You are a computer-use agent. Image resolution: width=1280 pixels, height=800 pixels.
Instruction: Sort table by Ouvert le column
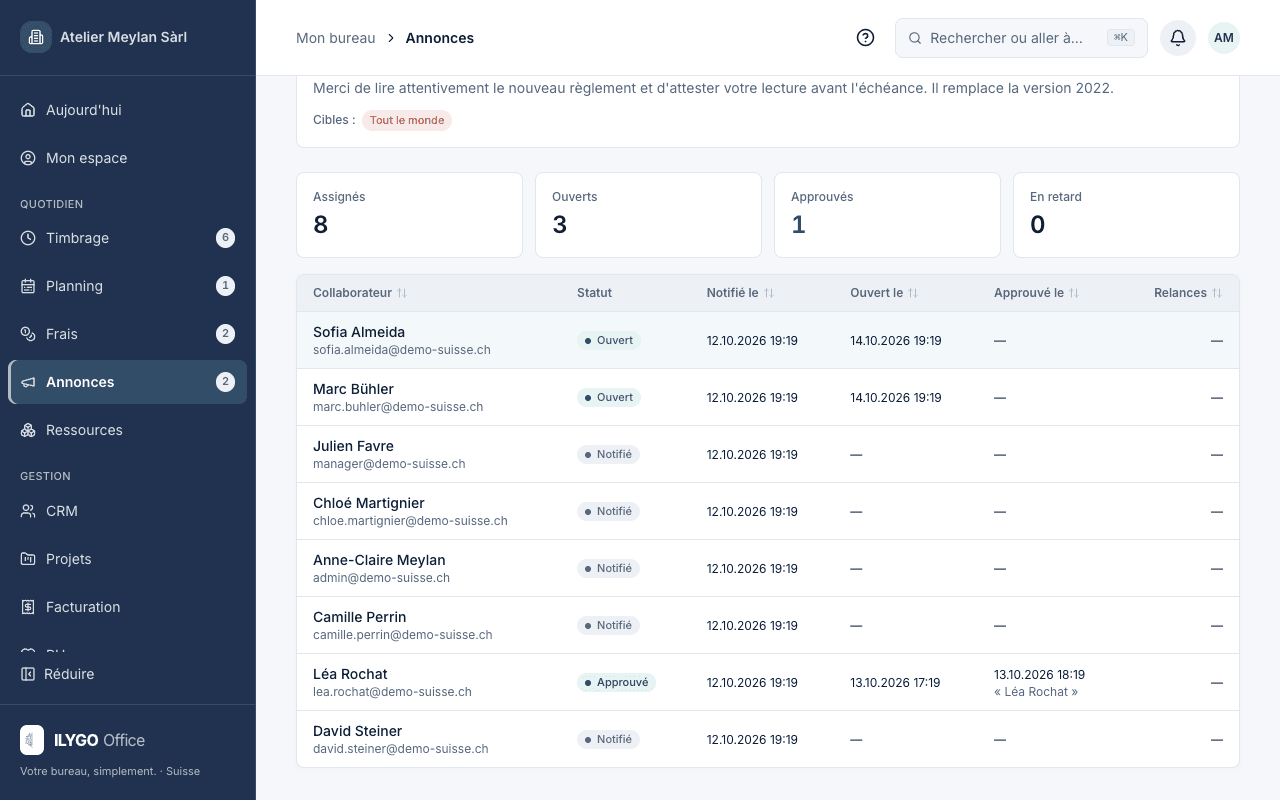[884, 293]
